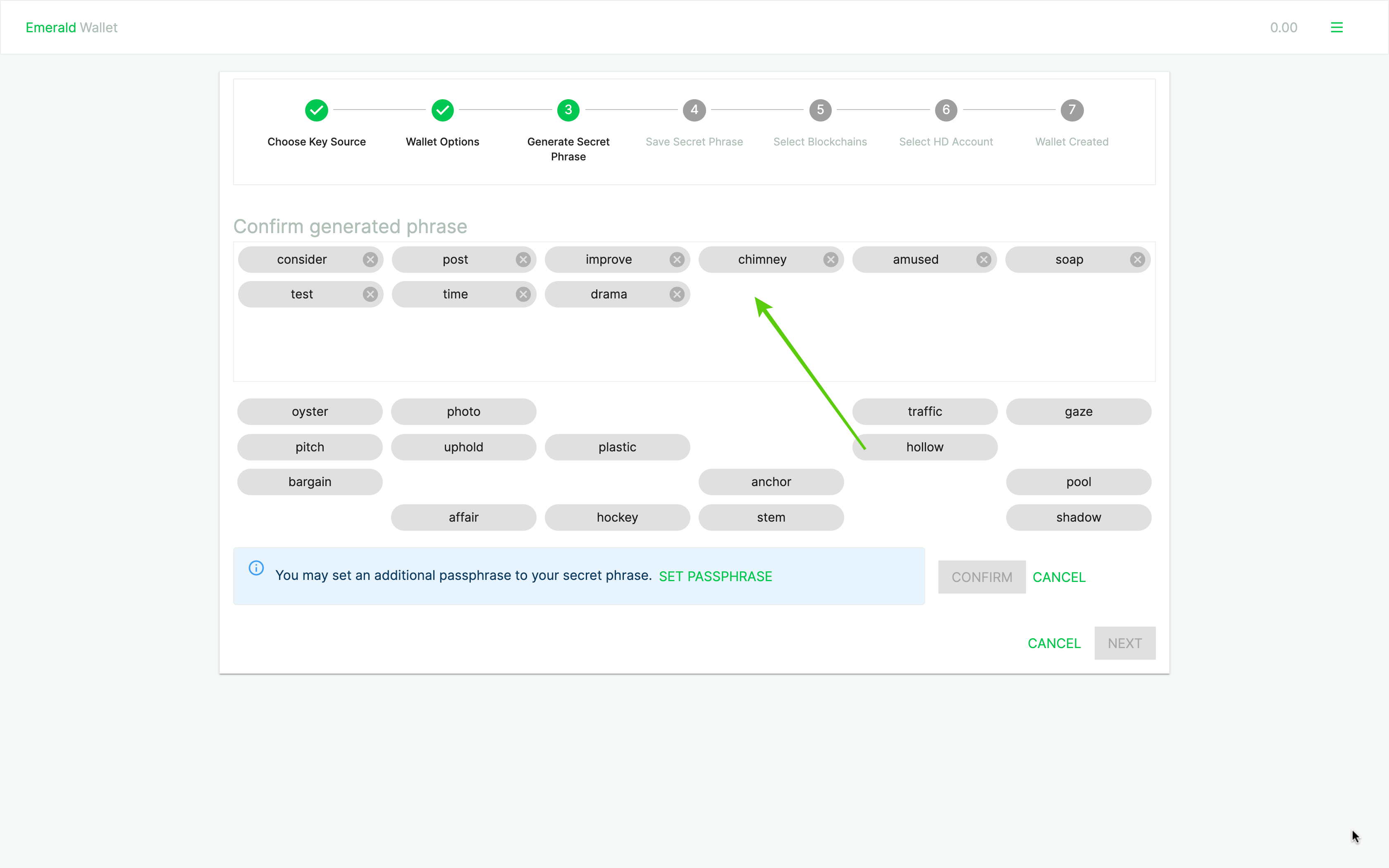Remove 'soap' with its X icon
The height and width of the screenshot is (868, 1389).
(x=1137, y=260)
